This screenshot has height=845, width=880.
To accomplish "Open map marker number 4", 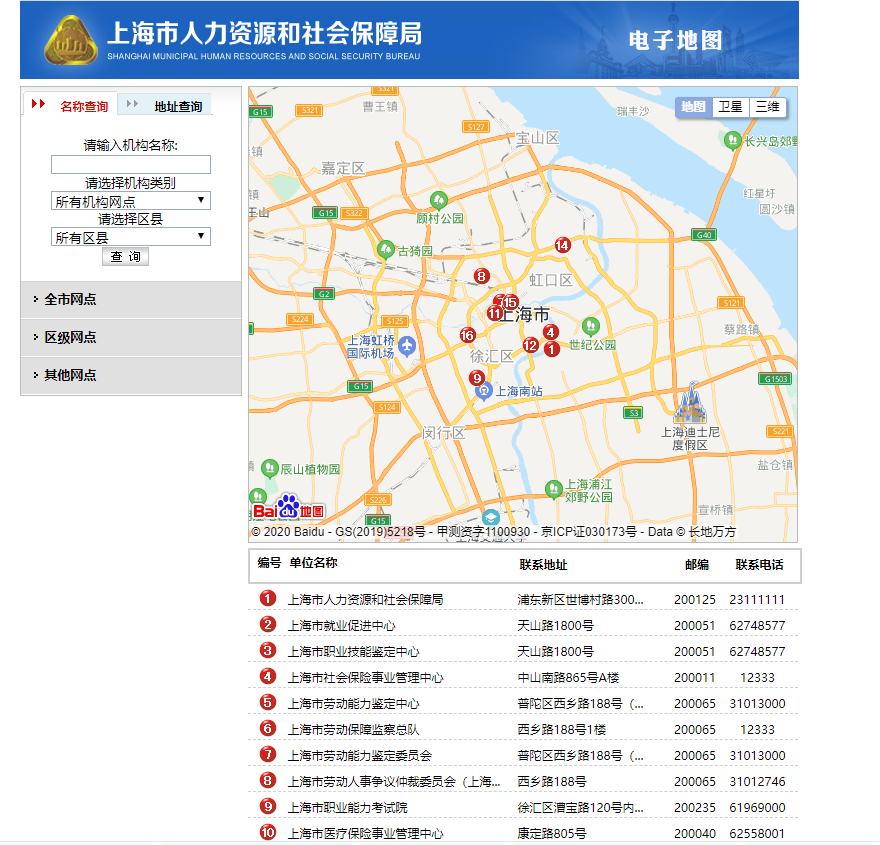I will coord(551,332).
